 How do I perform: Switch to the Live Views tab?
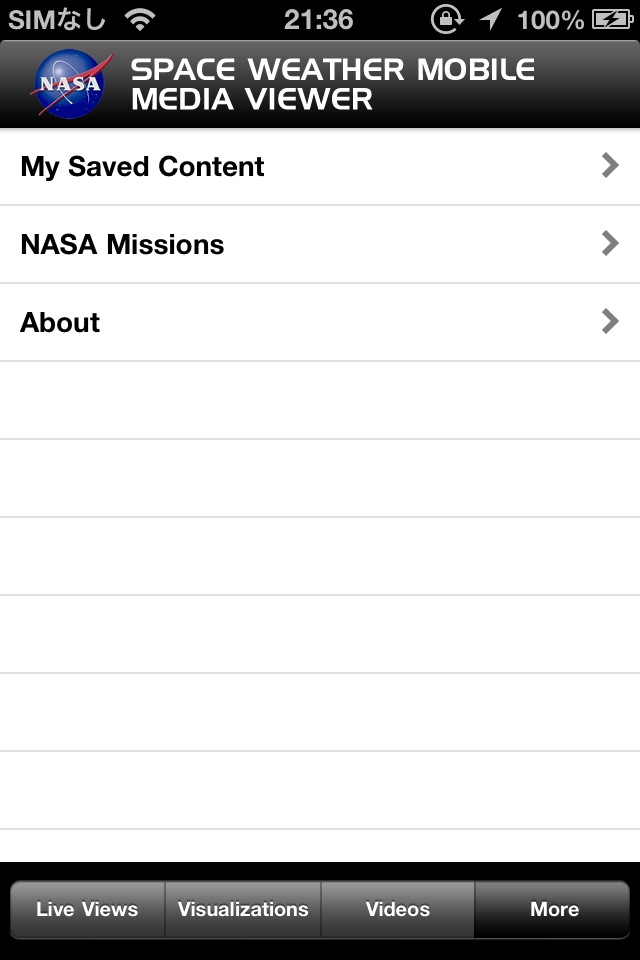point(87,910)
